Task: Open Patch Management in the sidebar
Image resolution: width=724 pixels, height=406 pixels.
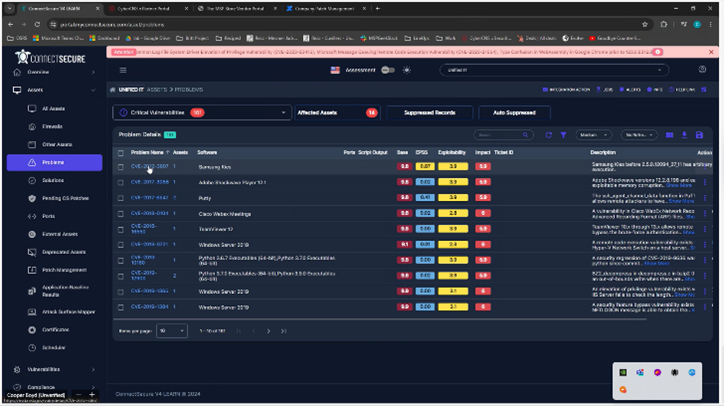Action: (64, 270)
